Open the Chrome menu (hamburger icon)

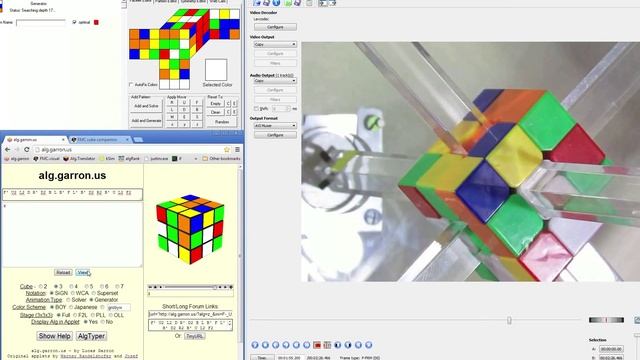click(237, 149)
